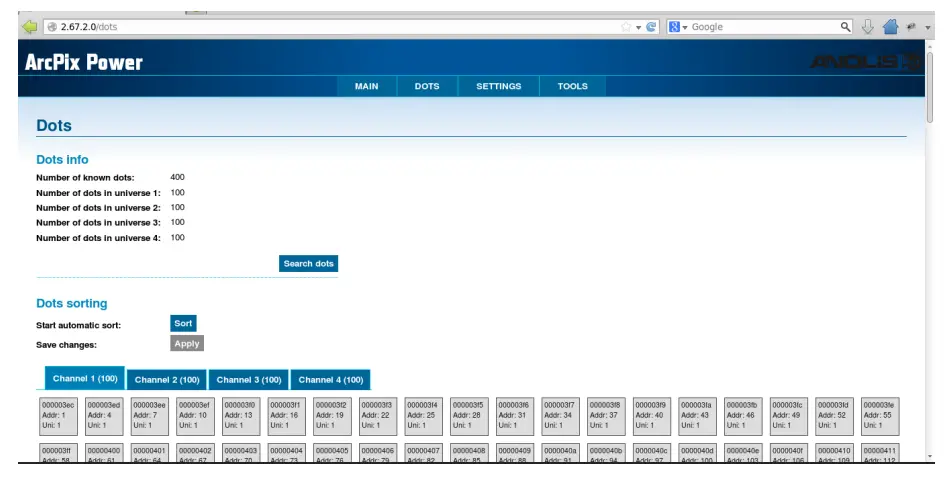Open the URL history dropdown arrow
The height and width of the screenshot is (481, 947).
[638, 27]
